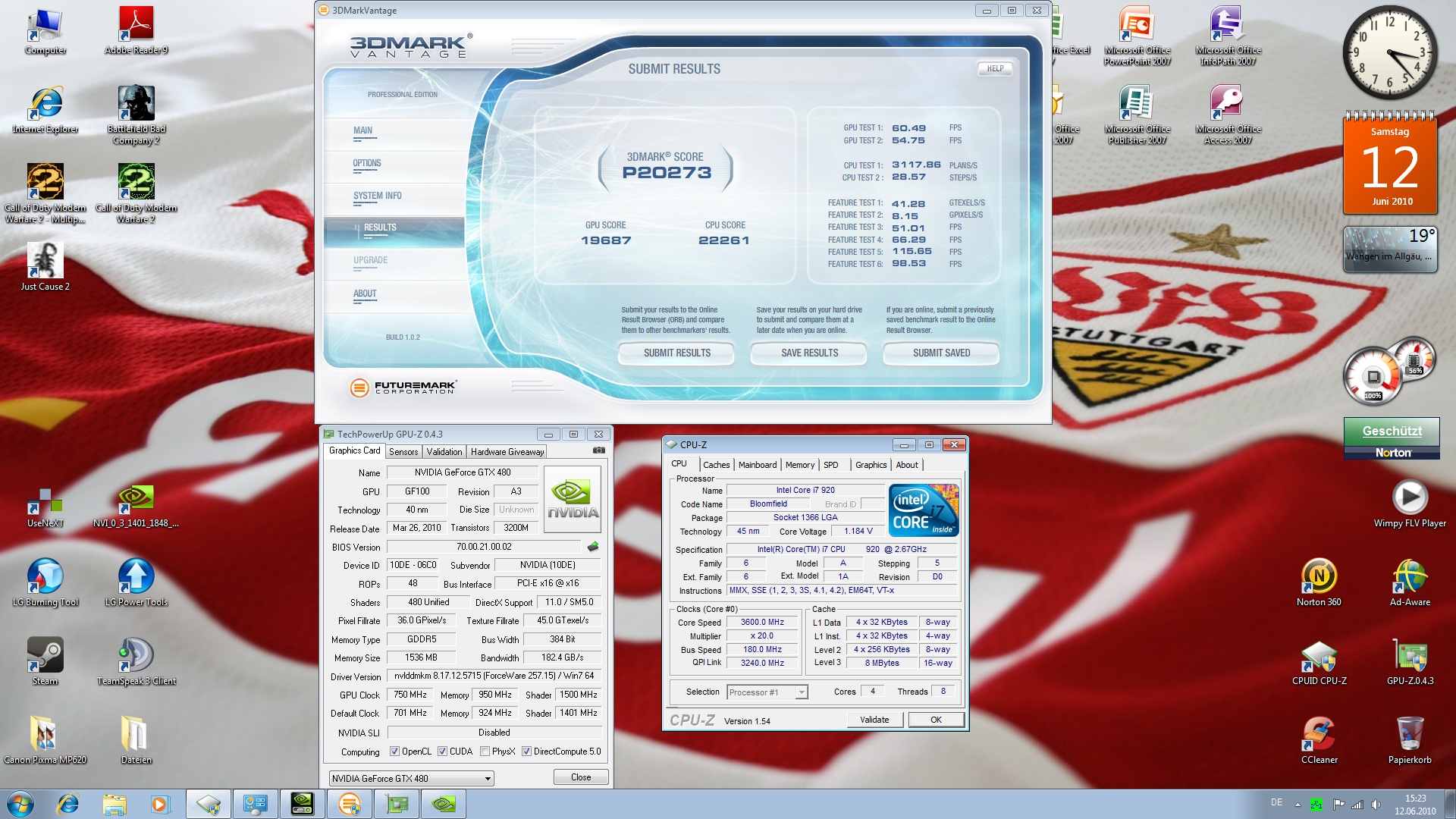Click OK in the CPU-Z window
The image size is (1456, 819).
[936, 720]
